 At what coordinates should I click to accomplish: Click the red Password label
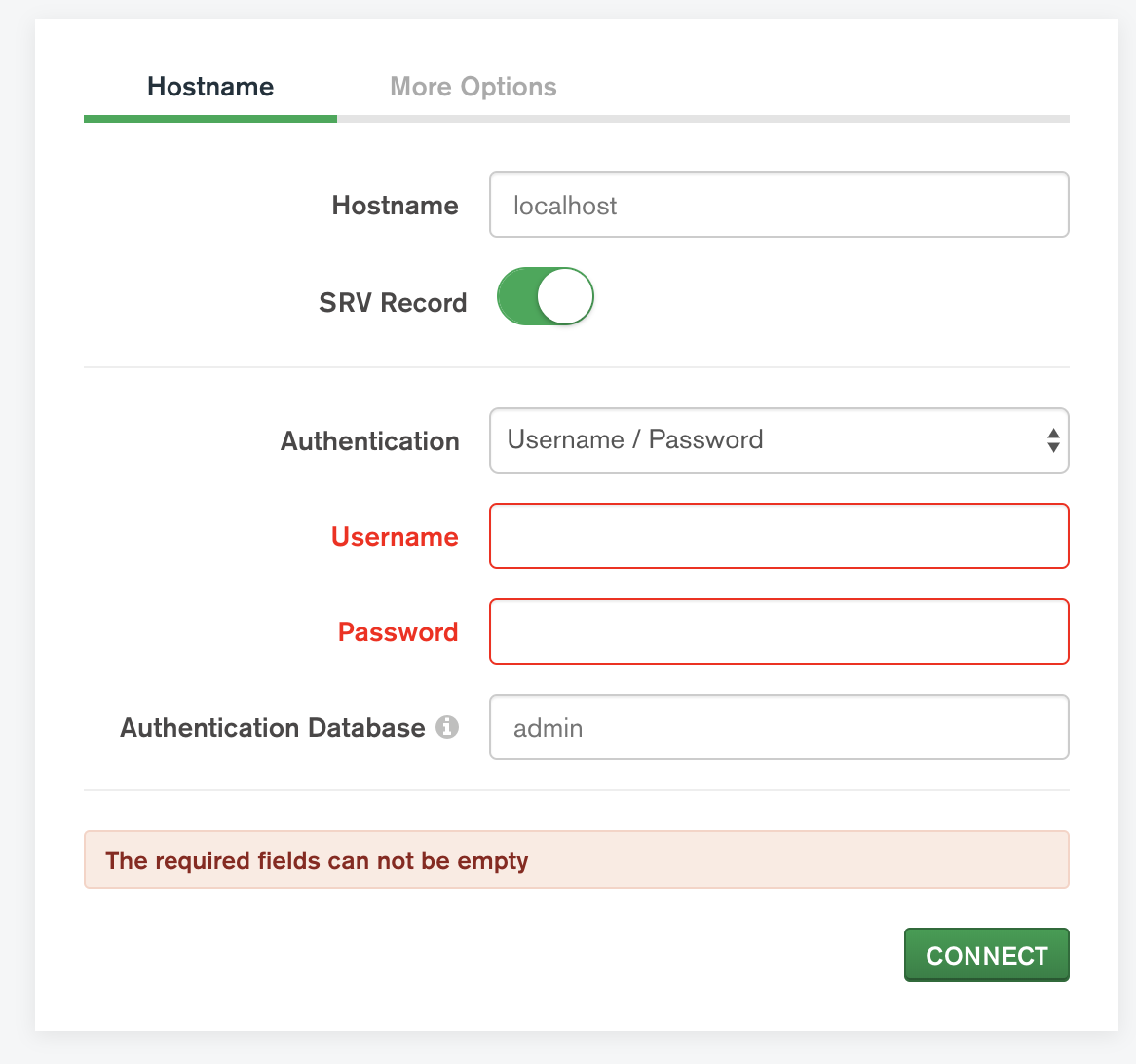click(x=398, y=632)
